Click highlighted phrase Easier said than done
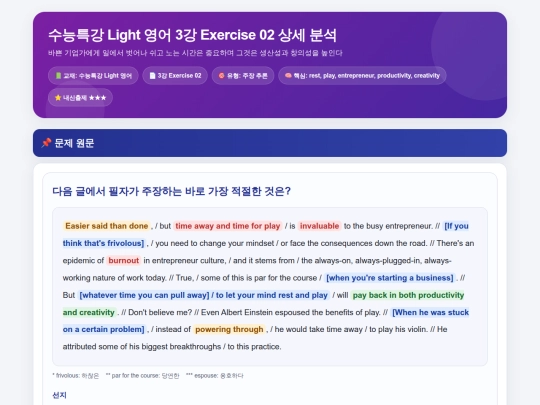Viewport: 540px width, 405px height. pos(107,226)
